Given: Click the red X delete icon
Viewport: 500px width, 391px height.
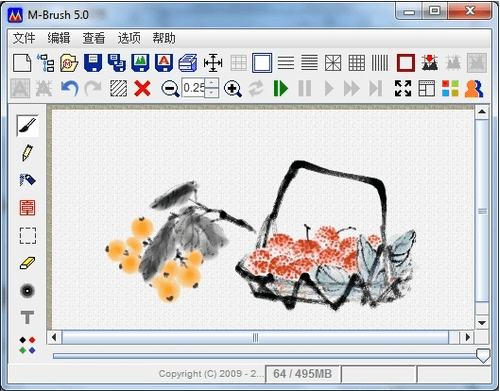Looking at the screenshot, I should 142,89.
